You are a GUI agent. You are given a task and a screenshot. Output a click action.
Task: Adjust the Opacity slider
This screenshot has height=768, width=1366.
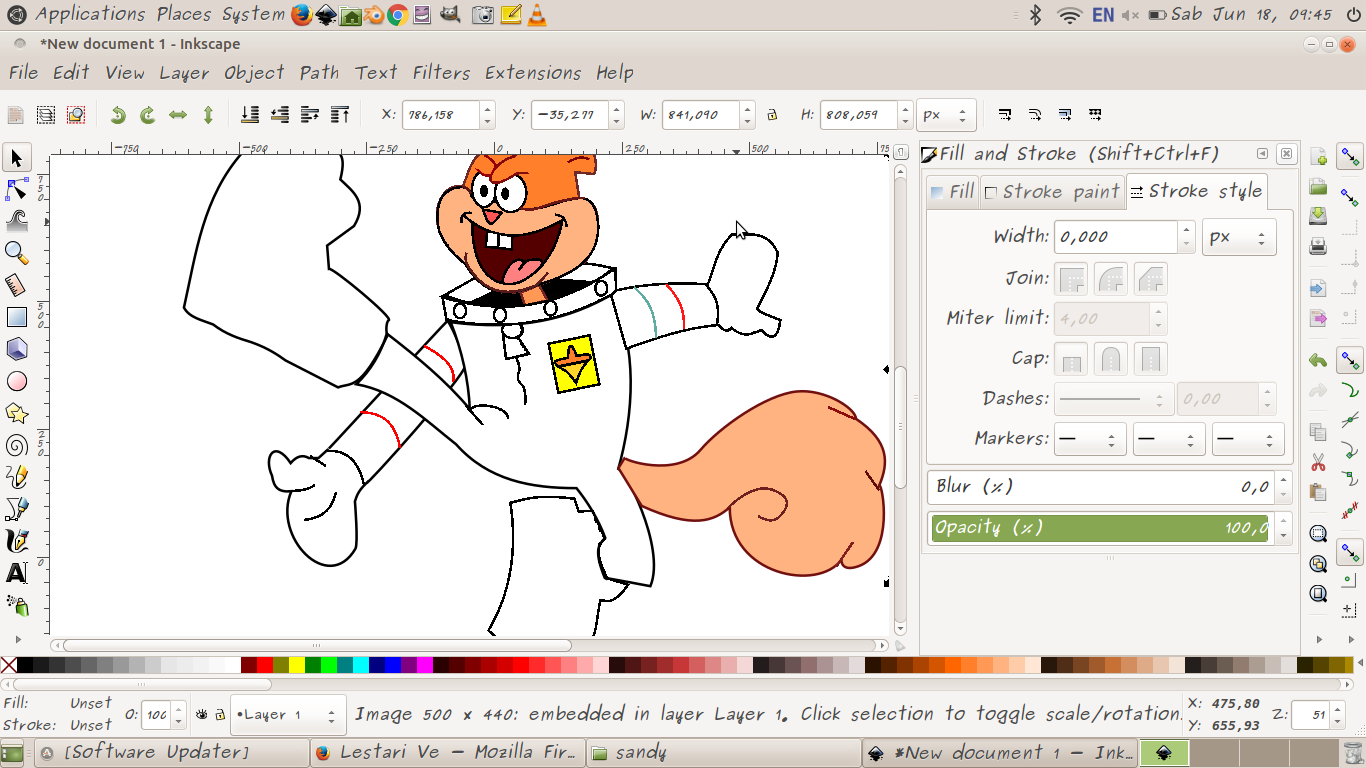tap(1100, 528)
